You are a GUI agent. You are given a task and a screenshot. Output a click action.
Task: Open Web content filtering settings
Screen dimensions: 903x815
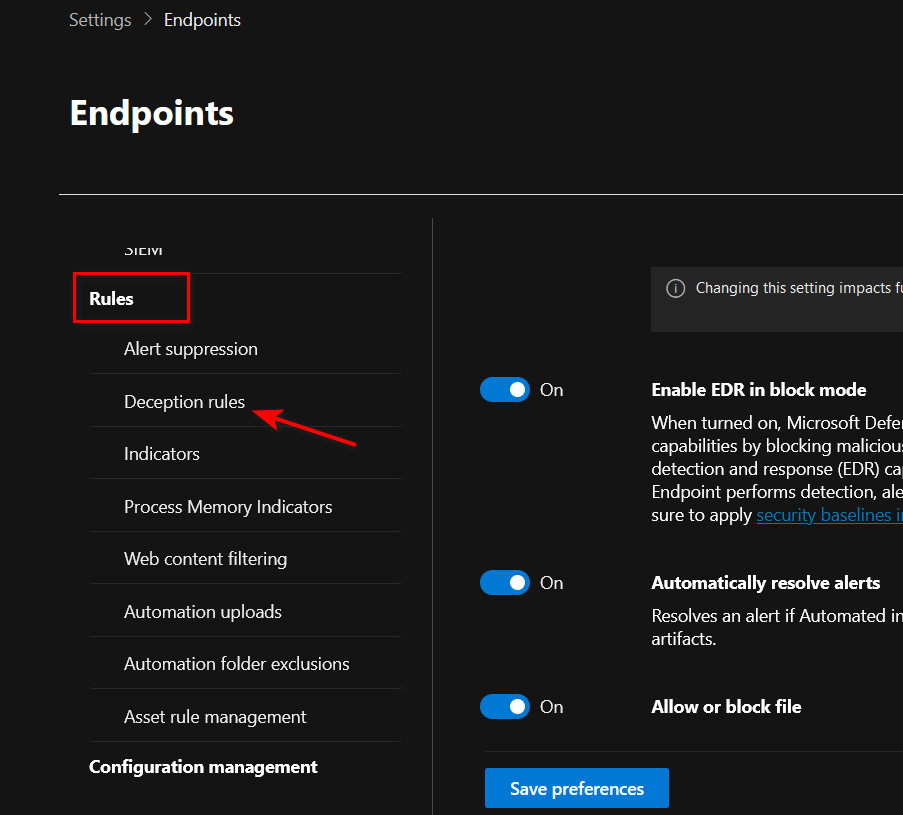coord(205,559)
